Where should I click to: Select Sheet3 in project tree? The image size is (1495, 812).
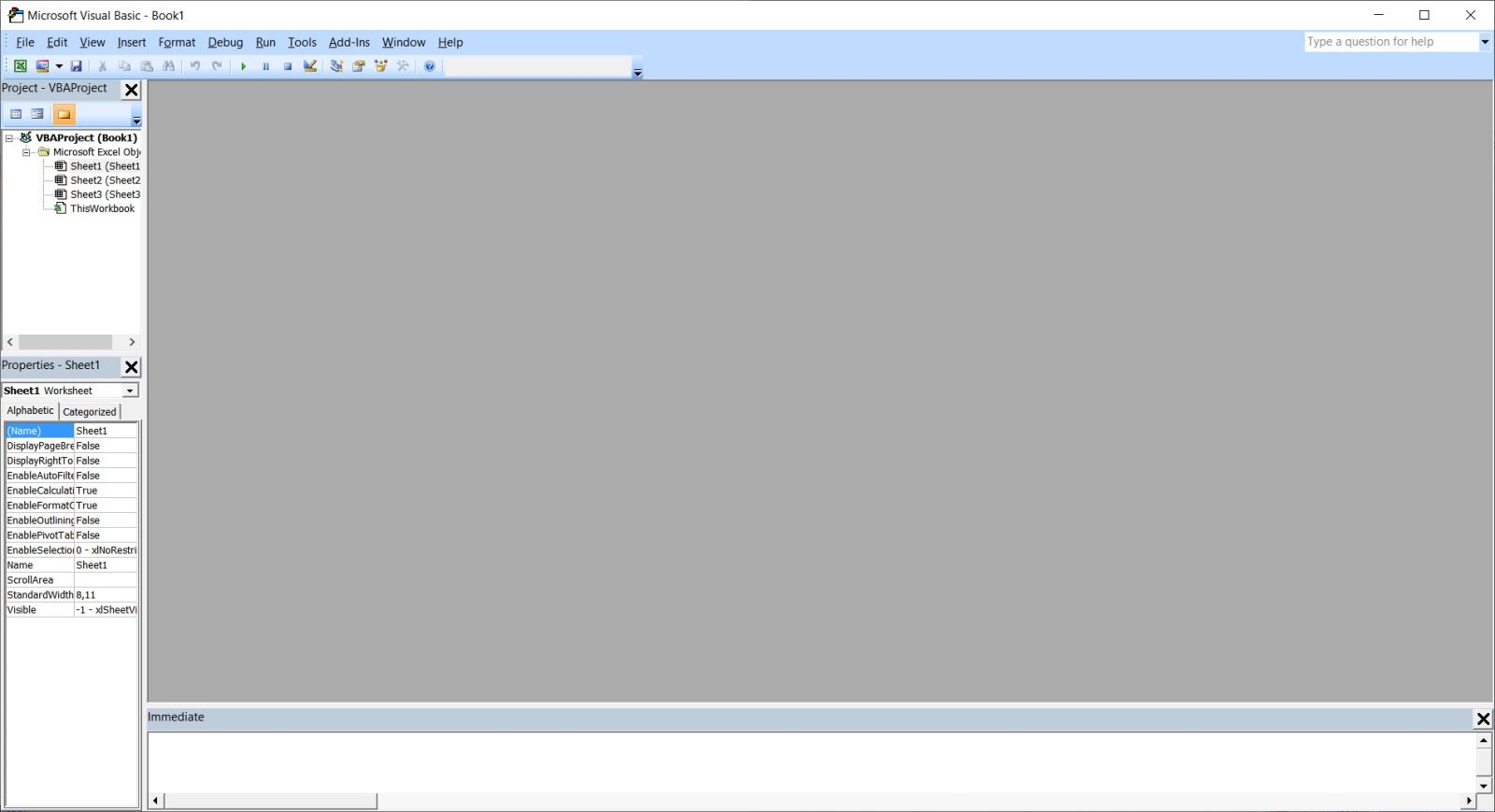[105, 194]
